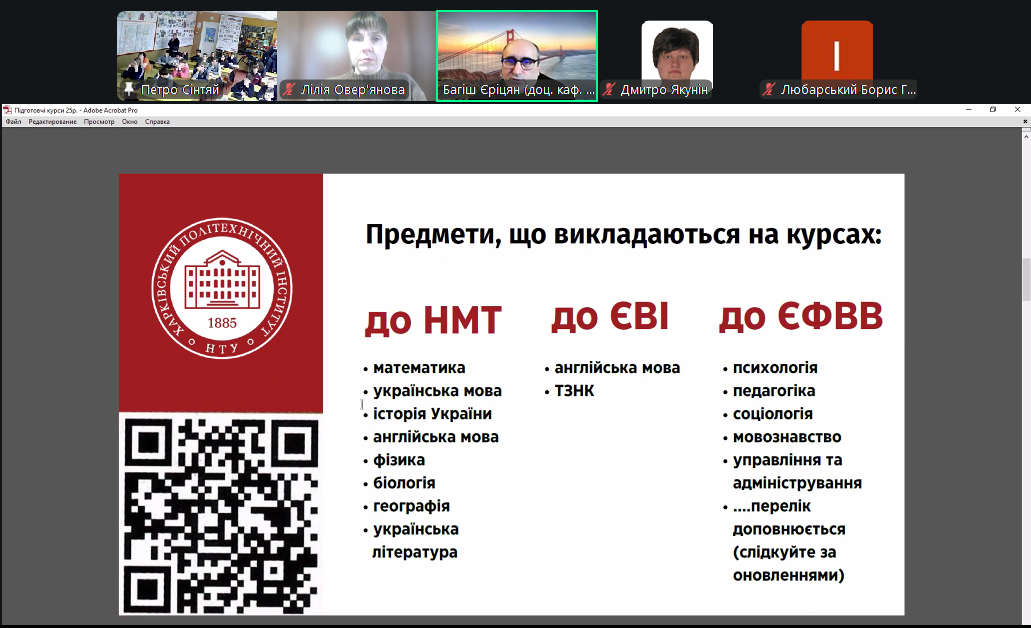Click the психологія list item

tap(775, 368)
